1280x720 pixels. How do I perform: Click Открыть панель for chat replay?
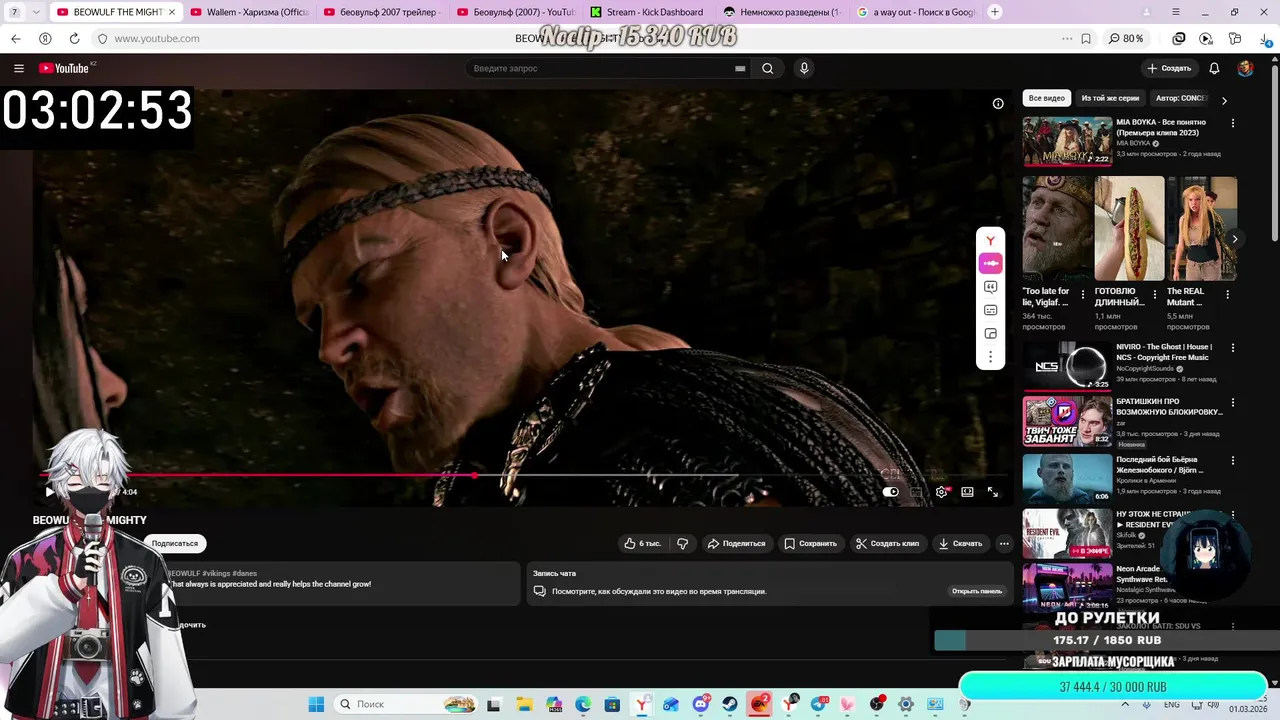977,591
